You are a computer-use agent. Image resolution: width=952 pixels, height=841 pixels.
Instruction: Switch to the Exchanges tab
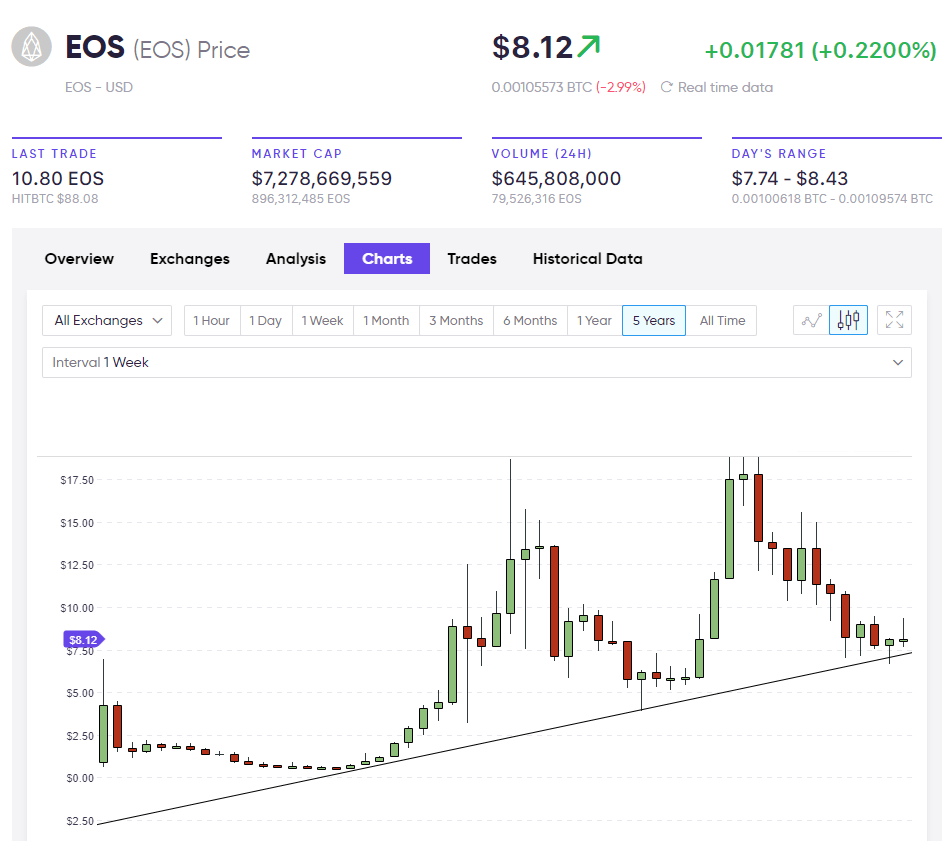tap(190, 258)
